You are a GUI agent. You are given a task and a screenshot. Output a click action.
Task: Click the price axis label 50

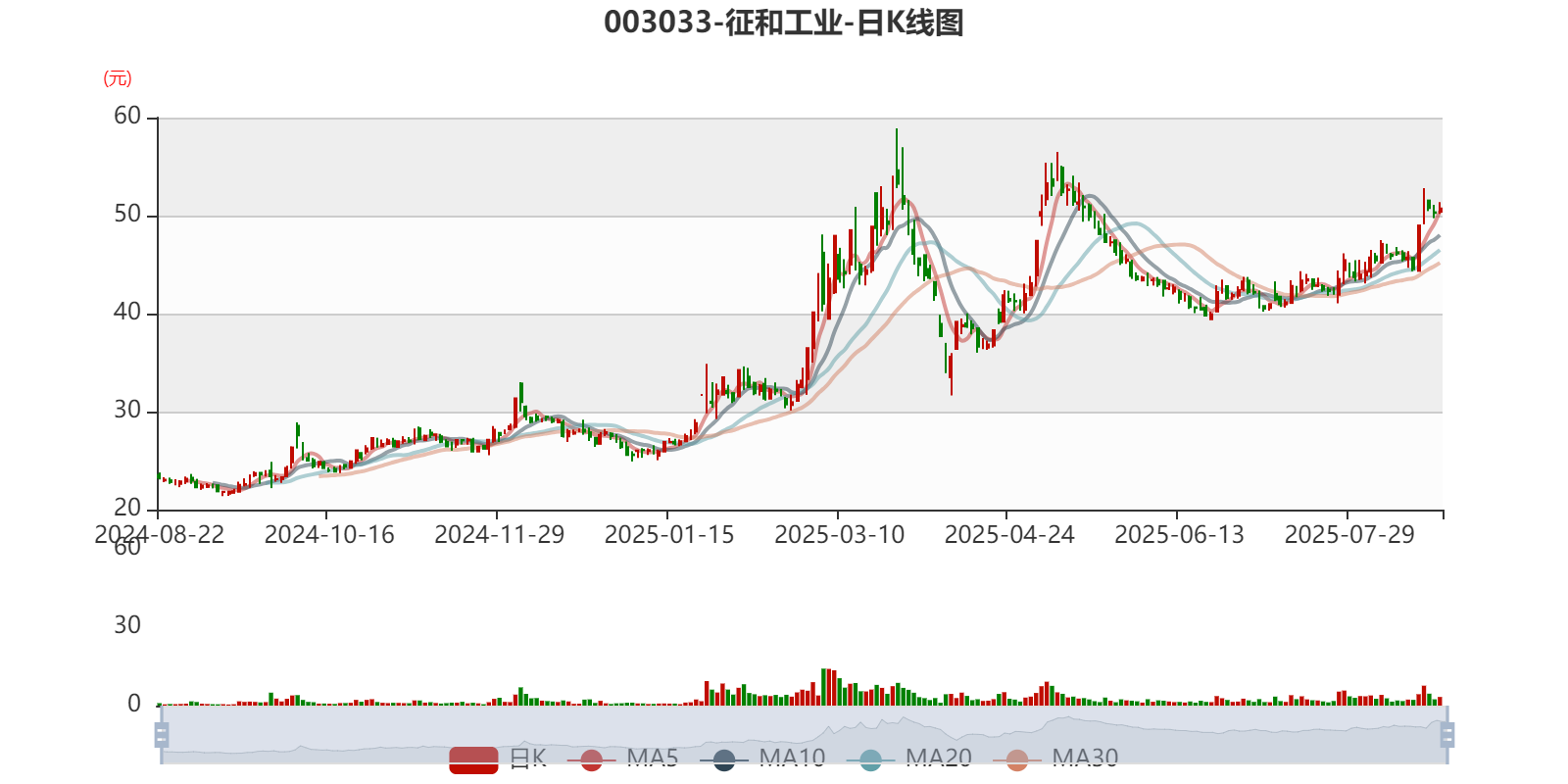coord(127,215)
